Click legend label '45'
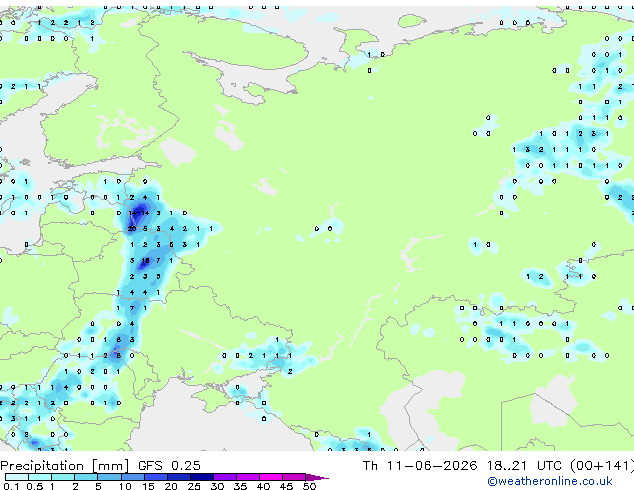Viewport: 634px width, 490px height. [x=286, y=486]
